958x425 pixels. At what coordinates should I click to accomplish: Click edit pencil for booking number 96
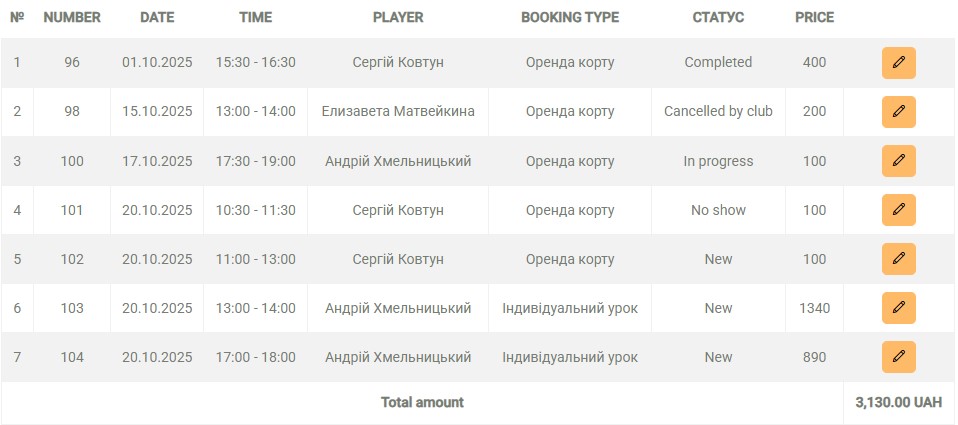pos(898,62)
